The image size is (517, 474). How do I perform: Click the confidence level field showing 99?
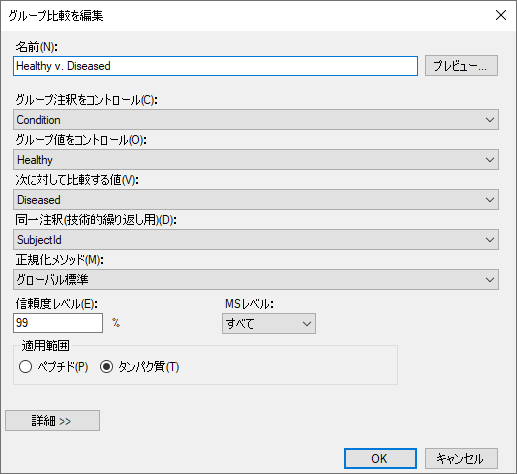click(x=58, y=323)
